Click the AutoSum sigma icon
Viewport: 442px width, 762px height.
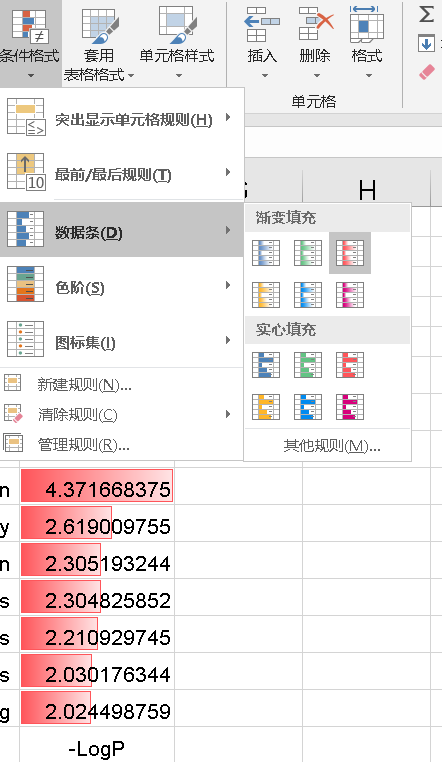(426, 14)
